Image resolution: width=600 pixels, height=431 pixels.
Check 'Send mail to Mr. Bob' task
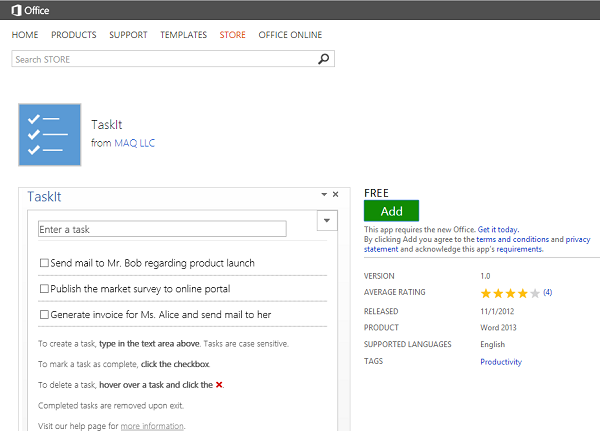coord(44,263)
